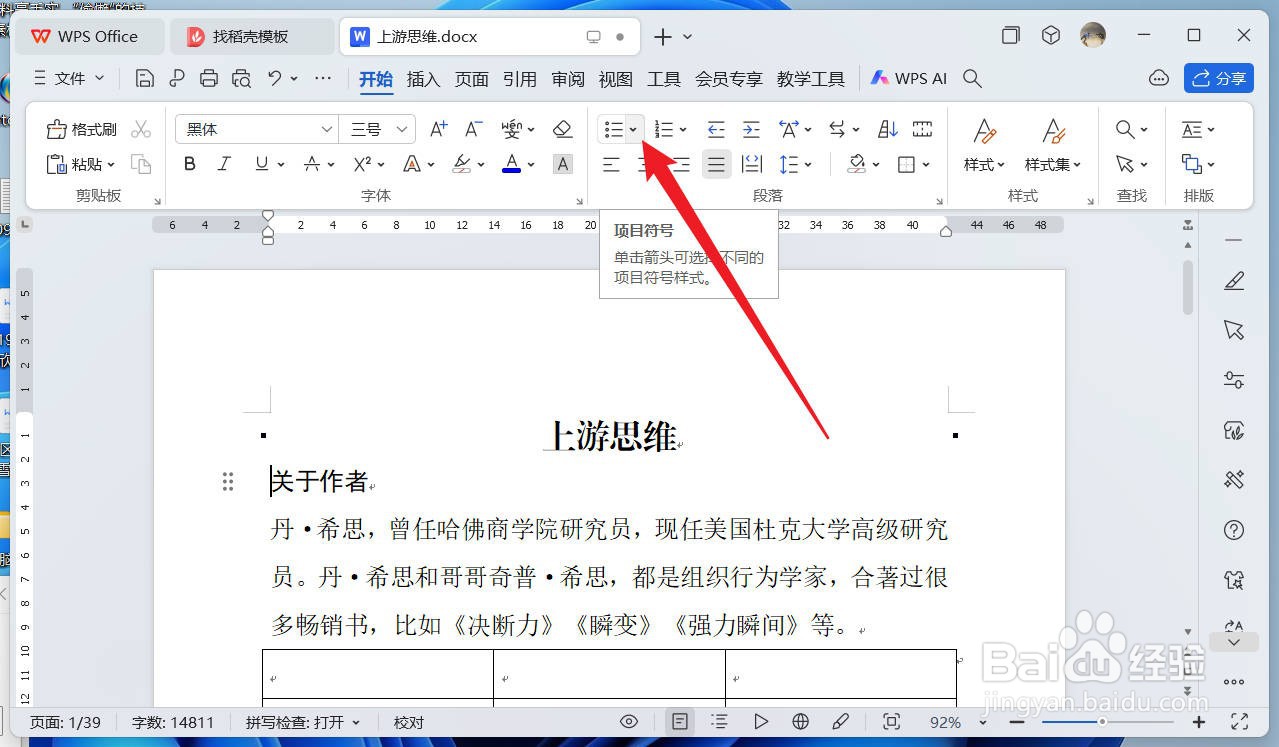The width and height of the screenshot is (1279, 747).
Task: Click the 分享 share button
Action: point(1218,78)
